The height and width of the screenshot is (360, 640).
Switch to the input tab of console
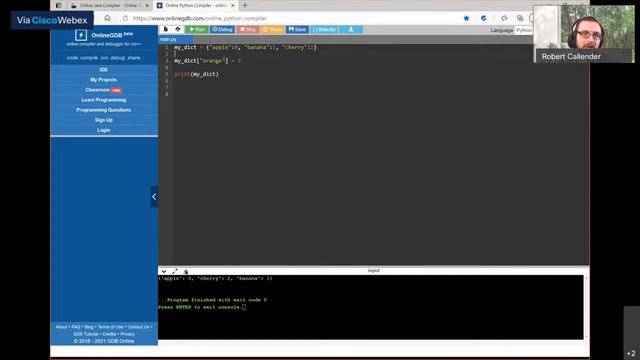373,271
